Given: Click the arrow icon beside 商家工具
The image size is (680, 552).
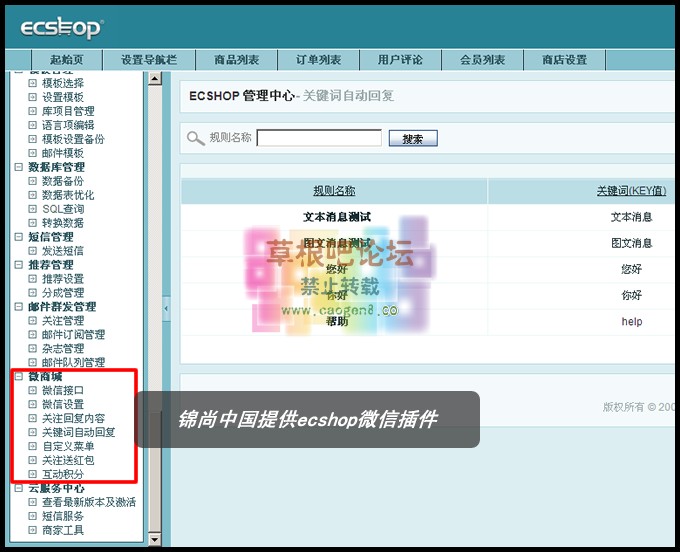Looking at the screenshot, I should 33,530.
